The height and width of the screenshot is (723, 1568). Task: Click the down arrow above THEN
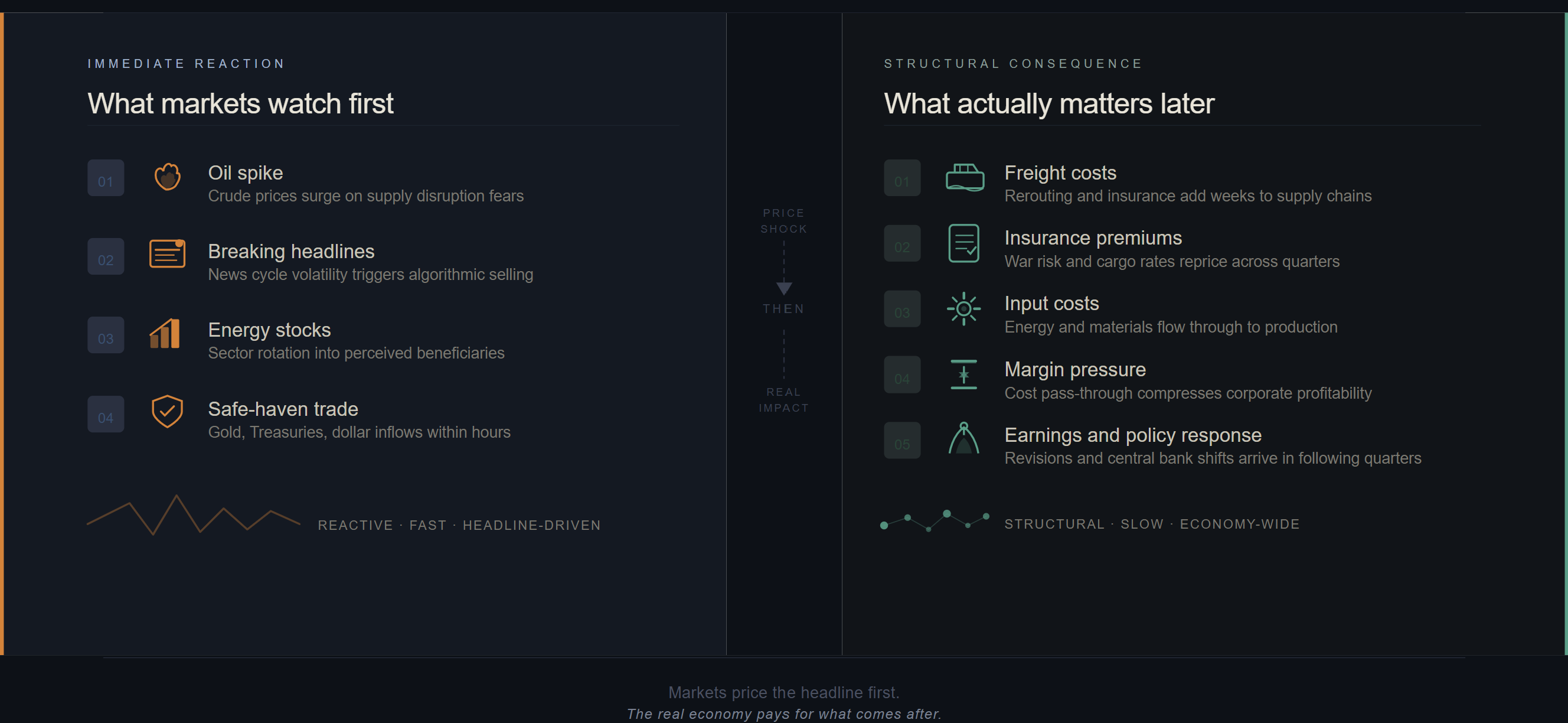[x=784, y=288]
